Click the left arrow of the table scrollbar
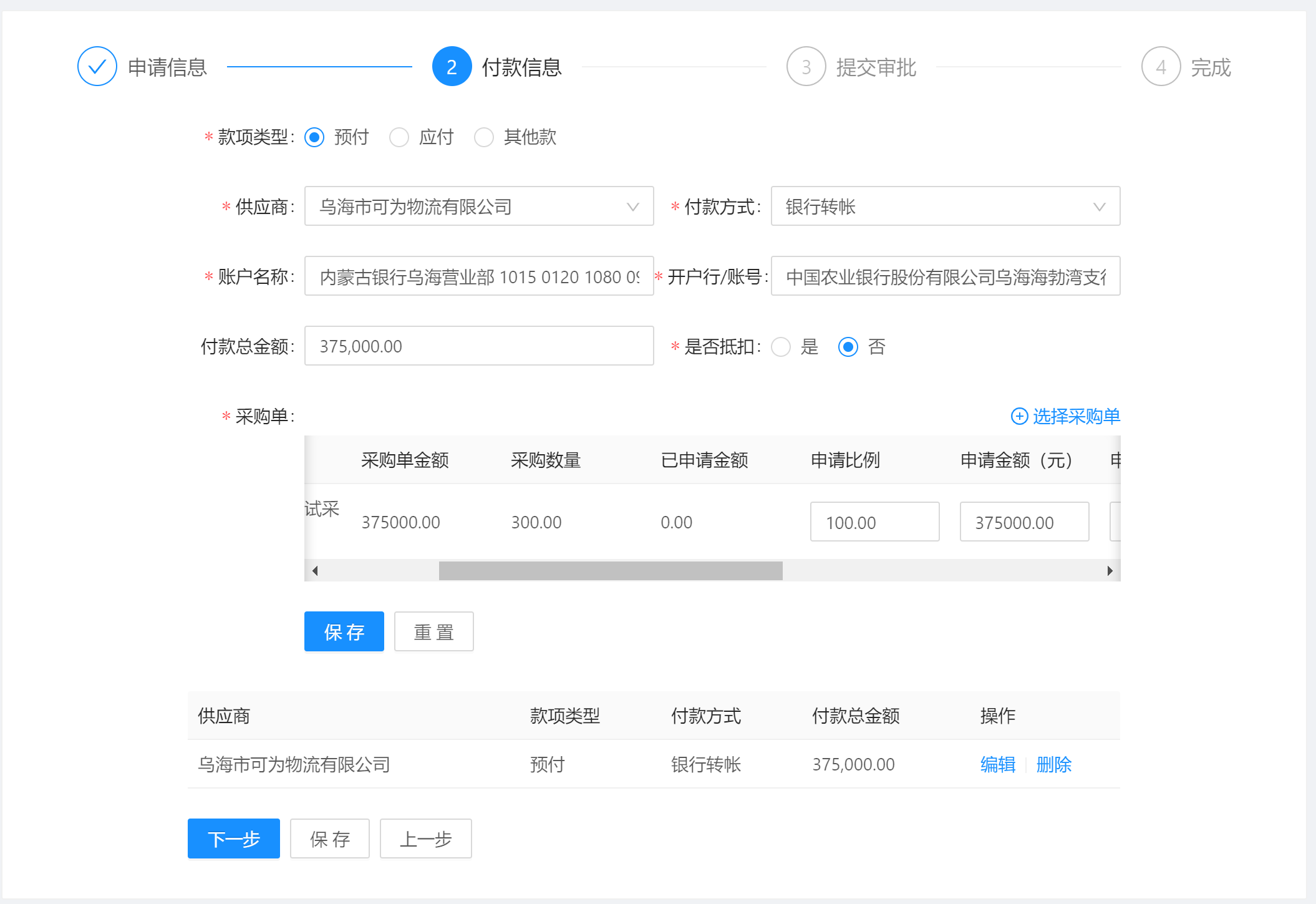The height and width of the screenshot is (904, 1316). (315, 571)
